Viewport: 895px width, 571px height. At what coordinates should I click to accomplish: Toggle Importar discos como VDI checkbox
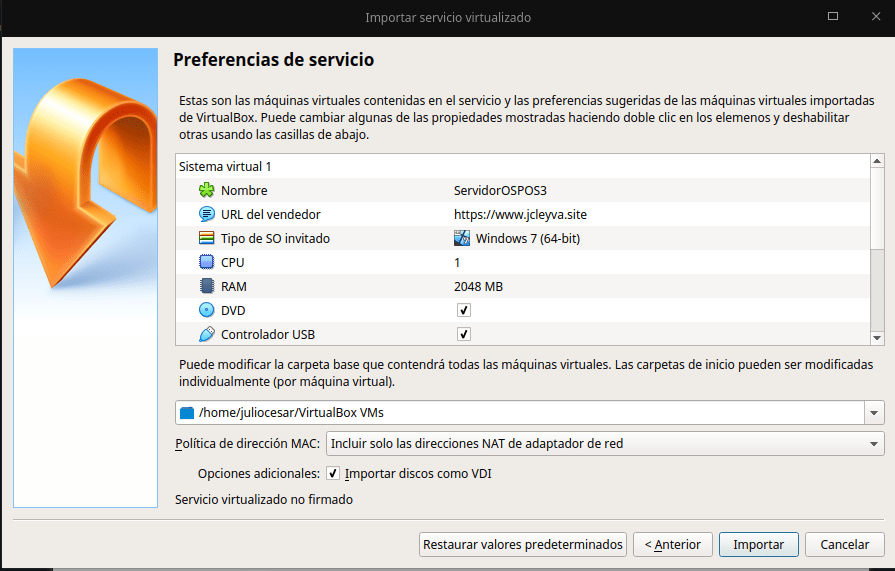[x=333, y=473]
